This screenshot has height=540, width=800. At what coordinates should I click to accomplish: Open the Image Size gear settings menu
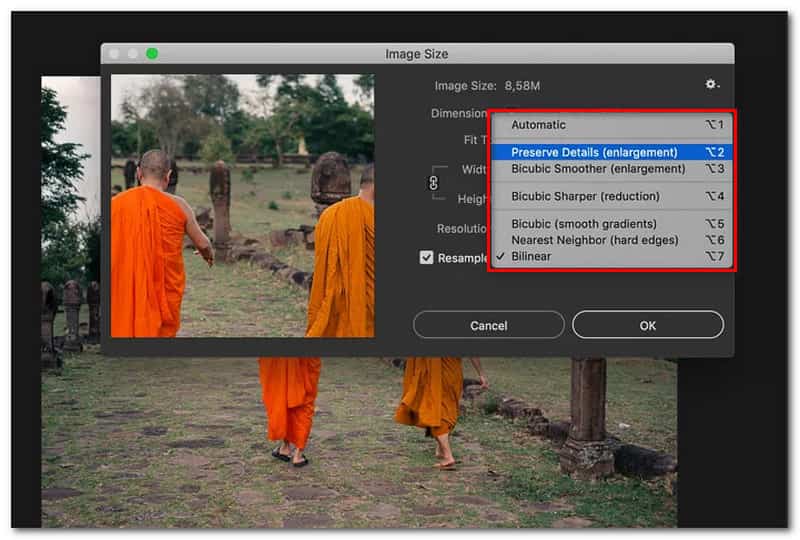click(x=712, y=84)
